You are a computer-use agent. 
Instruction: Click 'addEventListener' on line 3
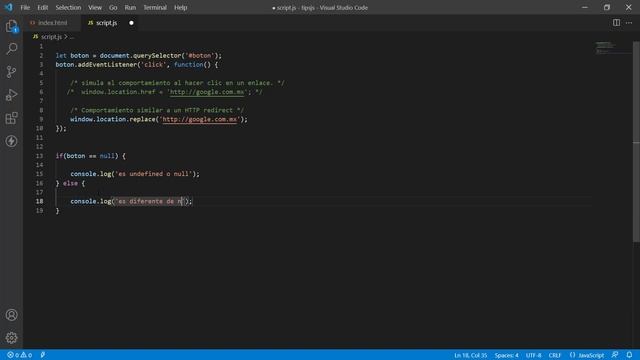(107, 64)
